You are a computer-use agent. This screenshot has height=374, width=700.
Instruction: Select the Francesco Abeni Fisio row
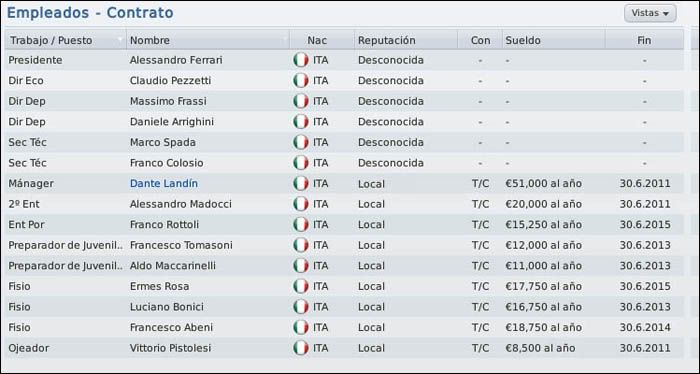pos(344,327)
